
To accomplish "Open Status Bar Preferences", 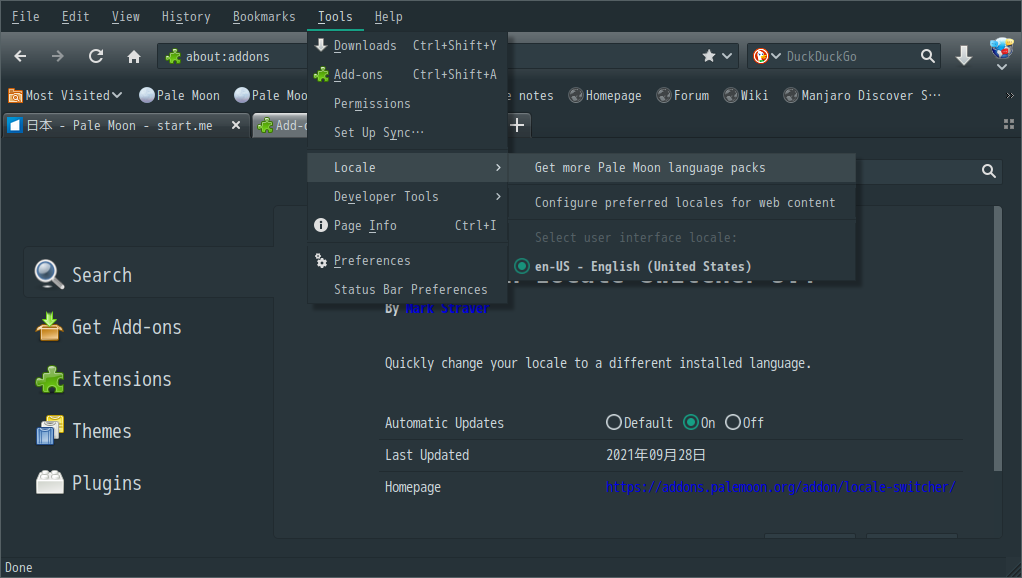I will point(407,289).
